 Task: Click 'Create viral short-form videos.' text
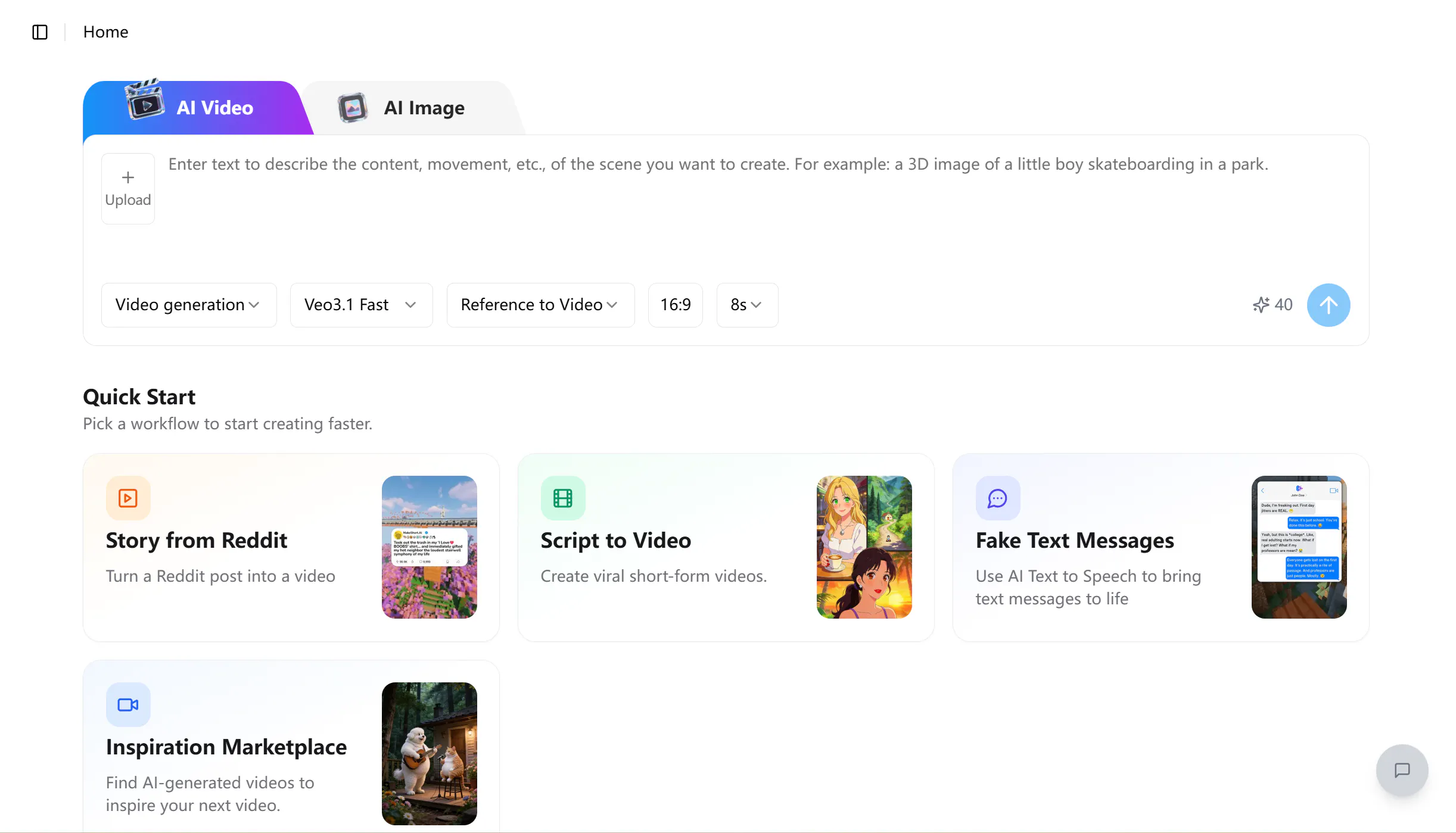tap(654, 576)
